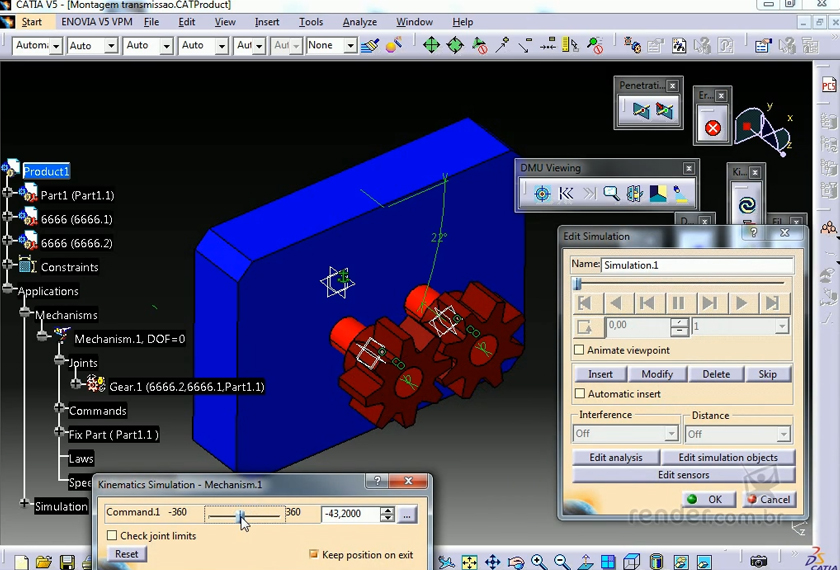Click the red X icon in the Er... toolbar
Viewport: 840px width, 570px height.
[x=712, y=128]
